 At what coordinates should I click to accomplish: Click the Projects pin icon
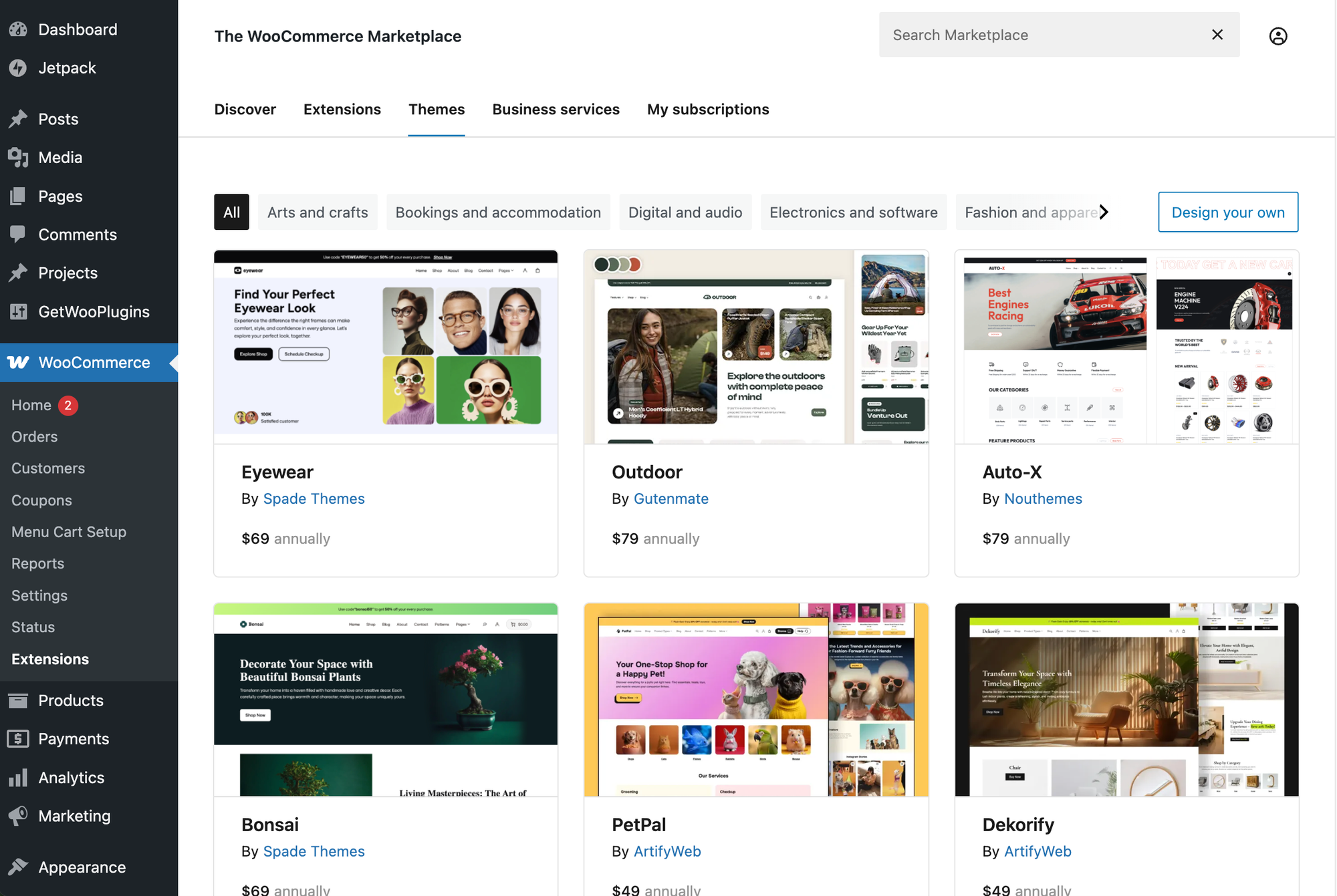point(18,273)
